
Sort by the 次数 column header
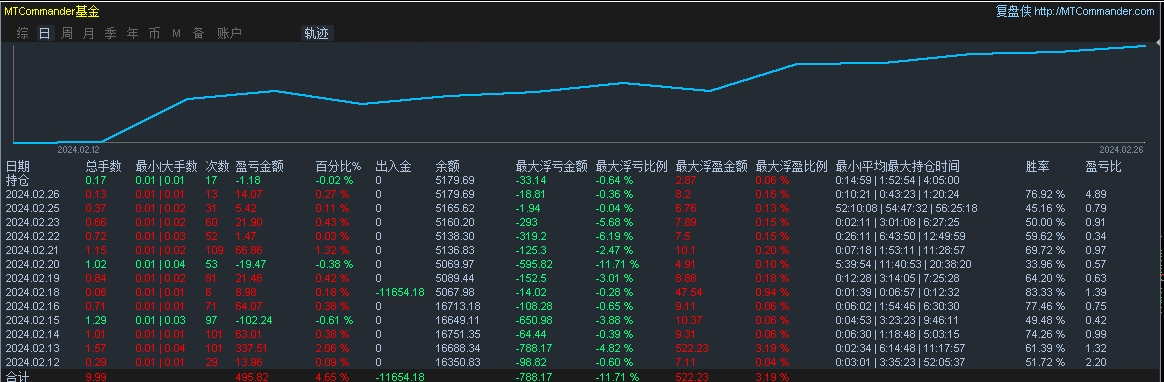(x=218, y=167)
